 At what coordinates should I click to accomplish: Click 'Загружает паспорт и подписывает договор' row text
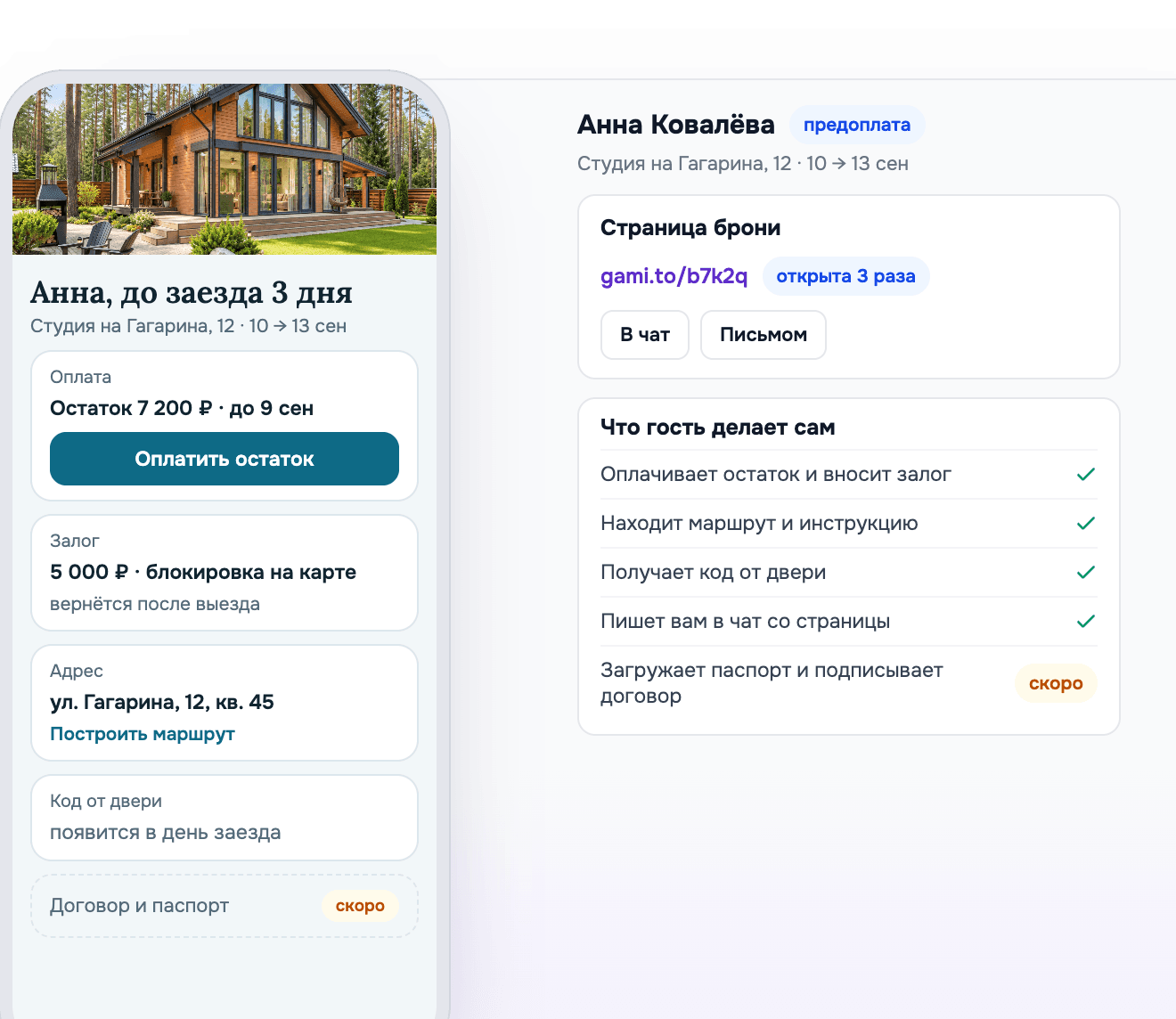pyautogui.click(x=772, y=683)
